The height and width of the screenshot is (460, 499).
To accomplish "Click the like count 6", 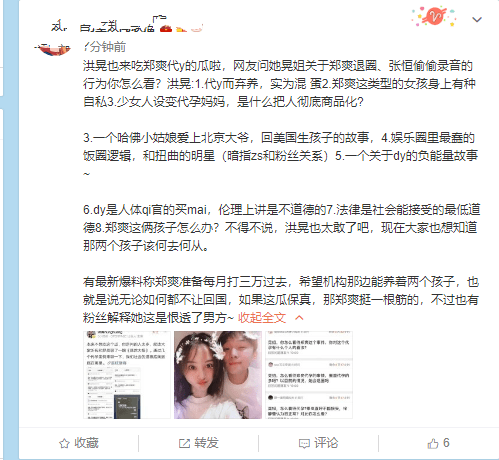I will tap(446, 443).
